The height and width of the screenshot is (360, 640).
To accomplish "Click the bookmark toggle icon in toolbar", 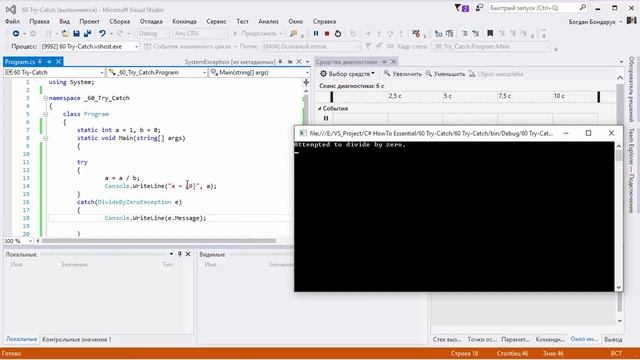I will click(x=490, y=33).
